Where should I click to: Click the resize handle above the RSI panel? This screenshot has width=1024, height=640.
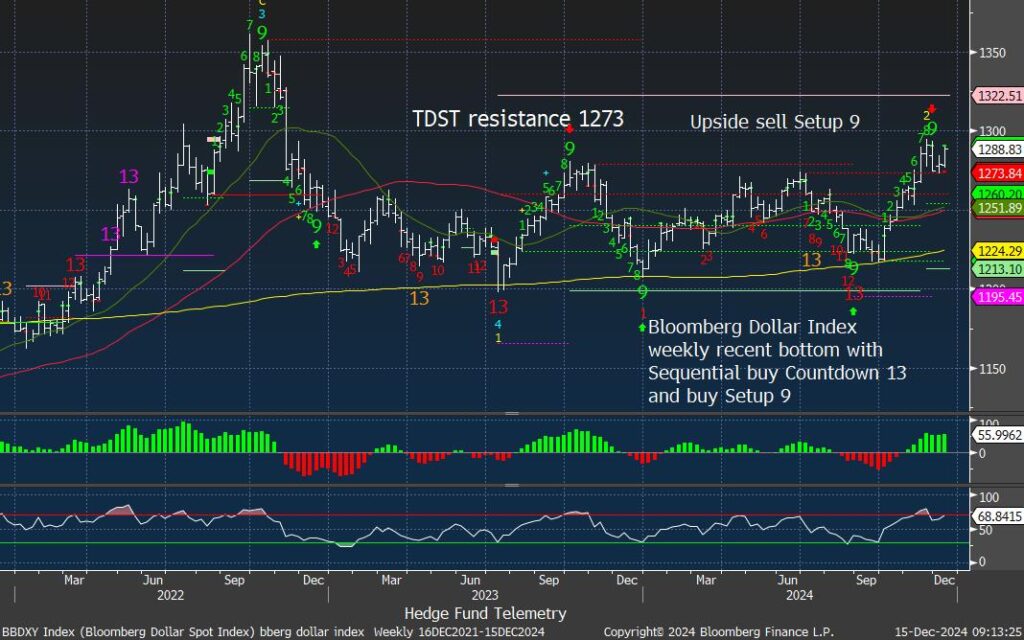coord(511,486)
